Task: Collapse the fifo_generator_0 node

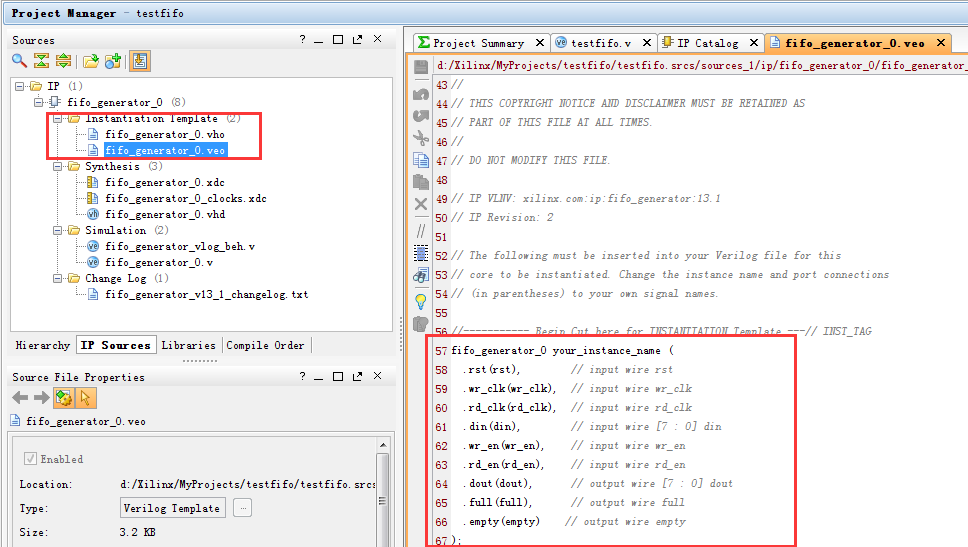Action: 39,102
